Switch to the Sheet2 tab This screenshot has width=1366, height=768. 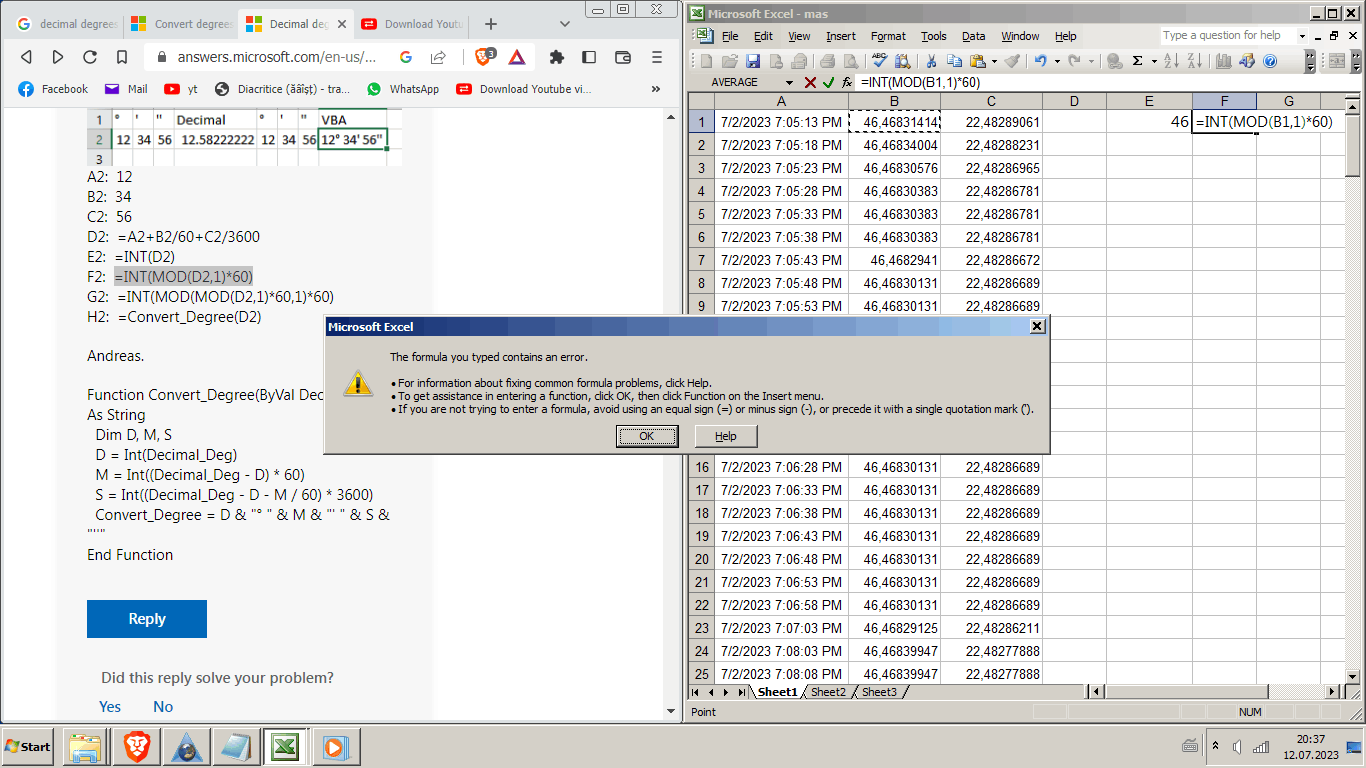[x=829, y=691]
